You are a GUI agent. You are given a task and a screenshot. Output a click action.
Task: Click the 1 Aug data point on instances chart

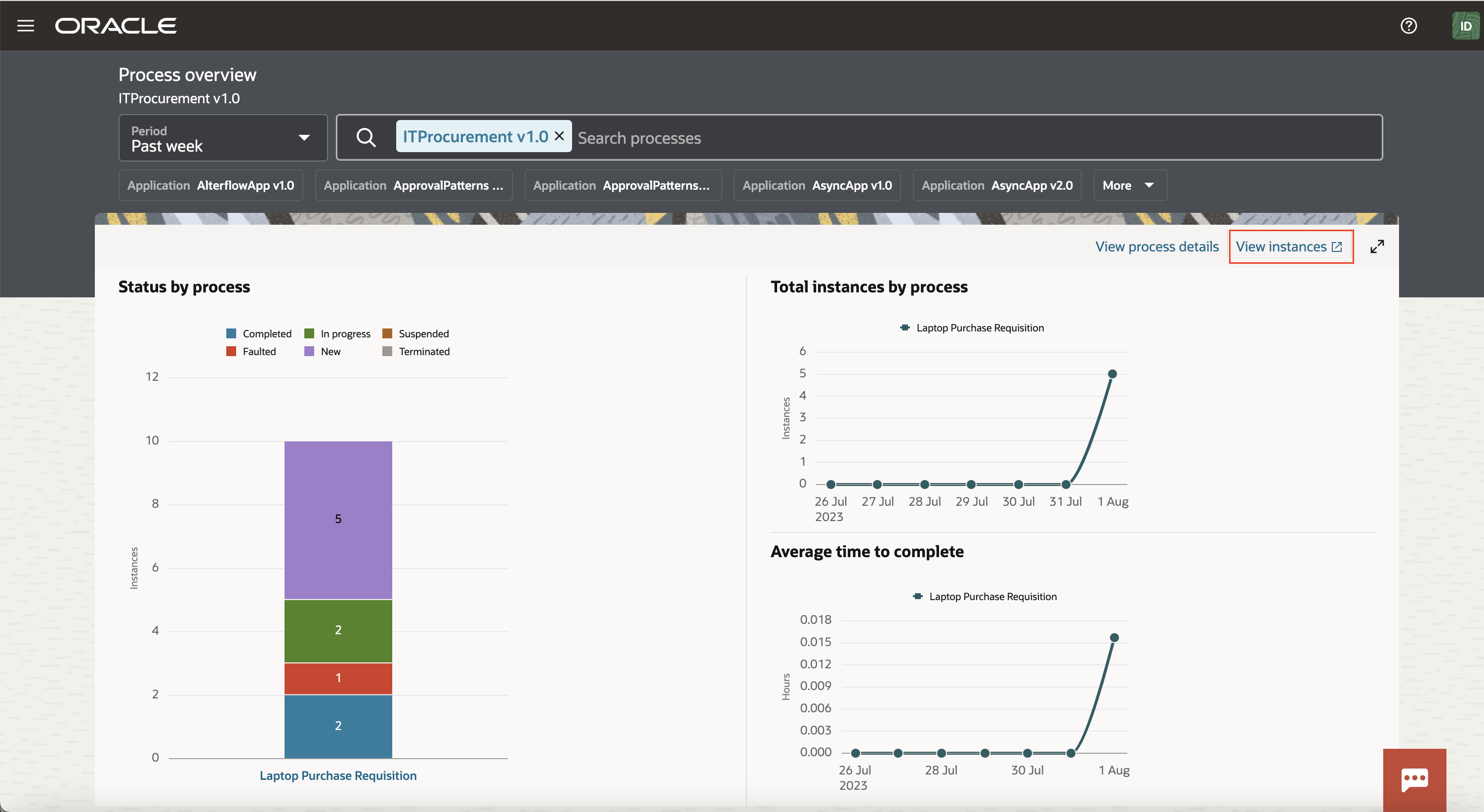(x=1112, y=373)
